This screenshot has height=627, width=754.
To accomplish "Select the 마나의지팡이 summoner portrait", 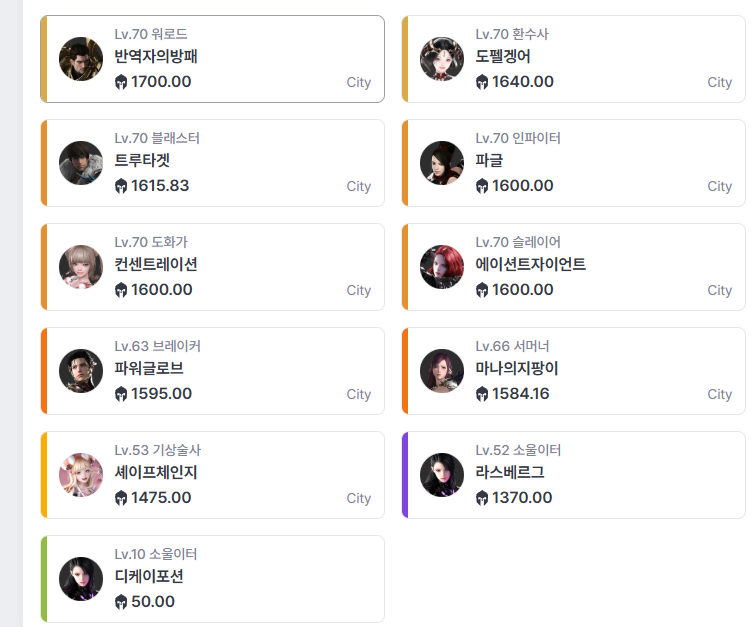I will point(442,371).
